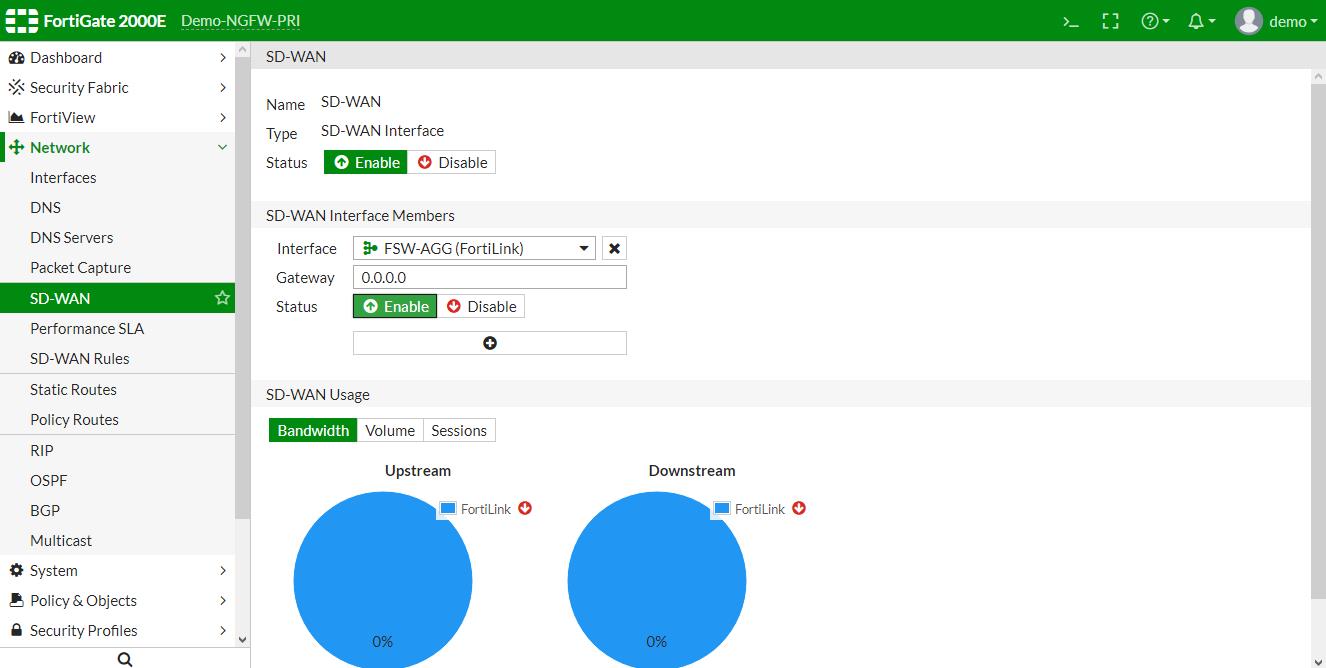
Task: Open the help question mark menu
Action: pos(1155,21)
